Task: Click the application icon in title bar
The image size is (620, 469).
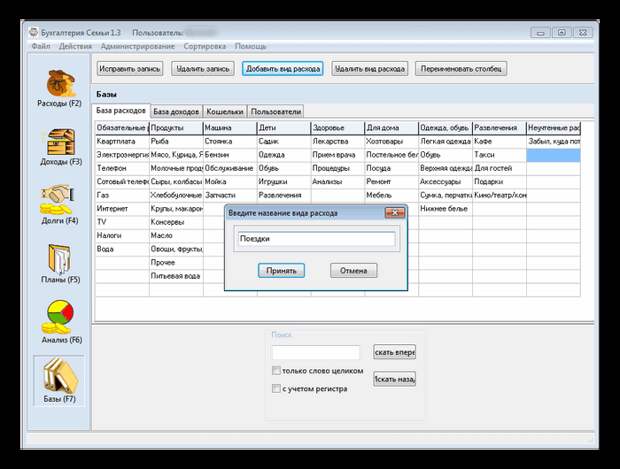Action: tap(34, 32)
